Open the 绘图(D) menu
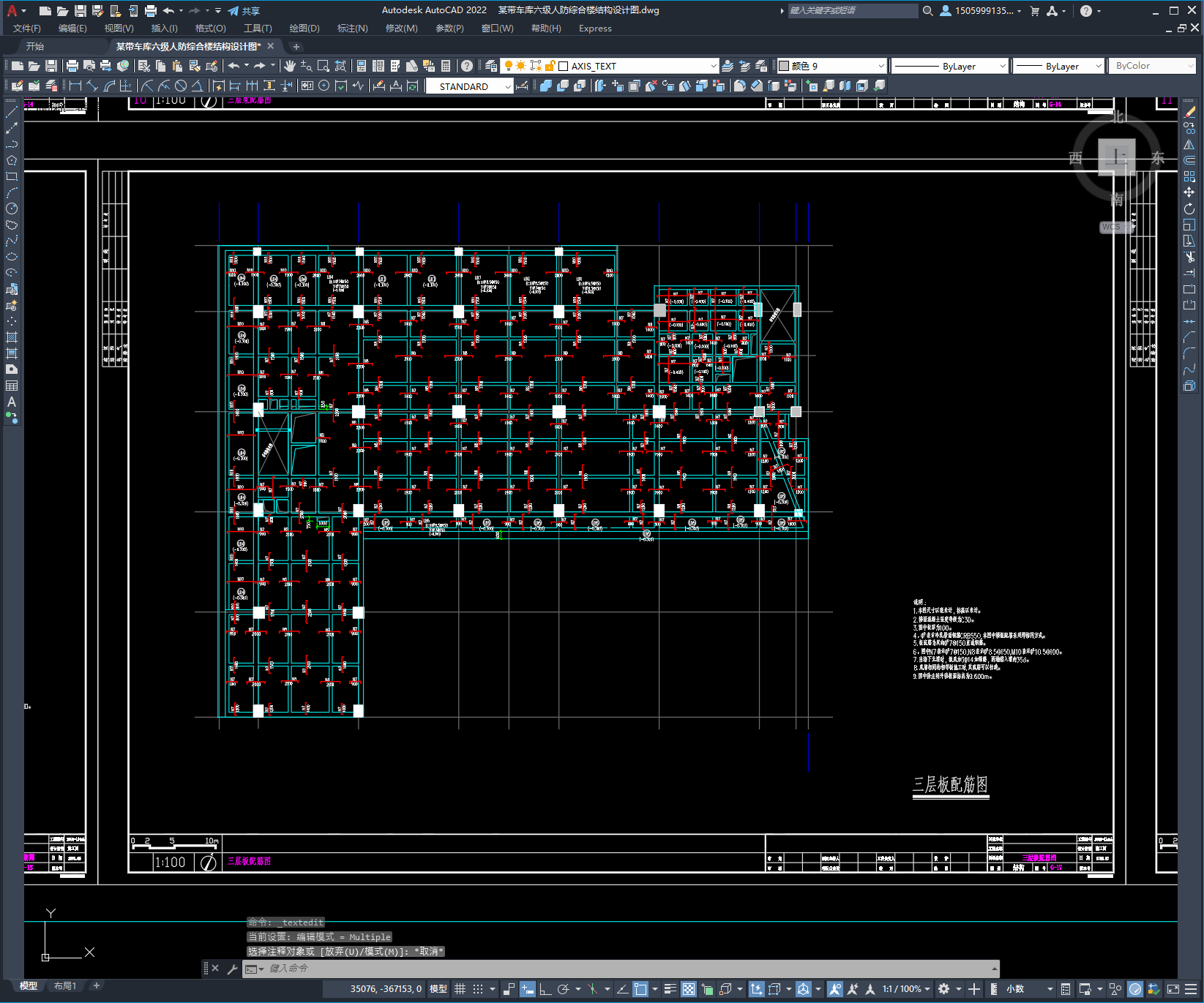1204x1003 pixels. pyautogui.click(x=304, y=29)
